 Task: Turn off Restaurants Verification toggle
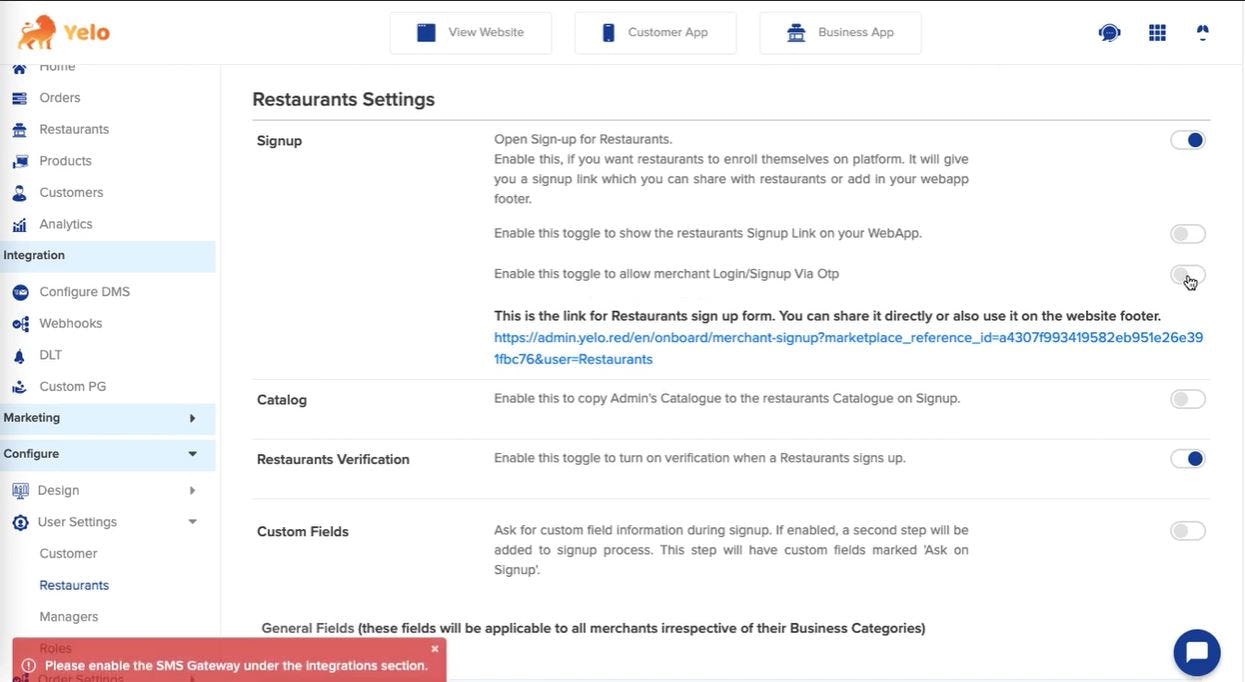(x=1187, y=458)
